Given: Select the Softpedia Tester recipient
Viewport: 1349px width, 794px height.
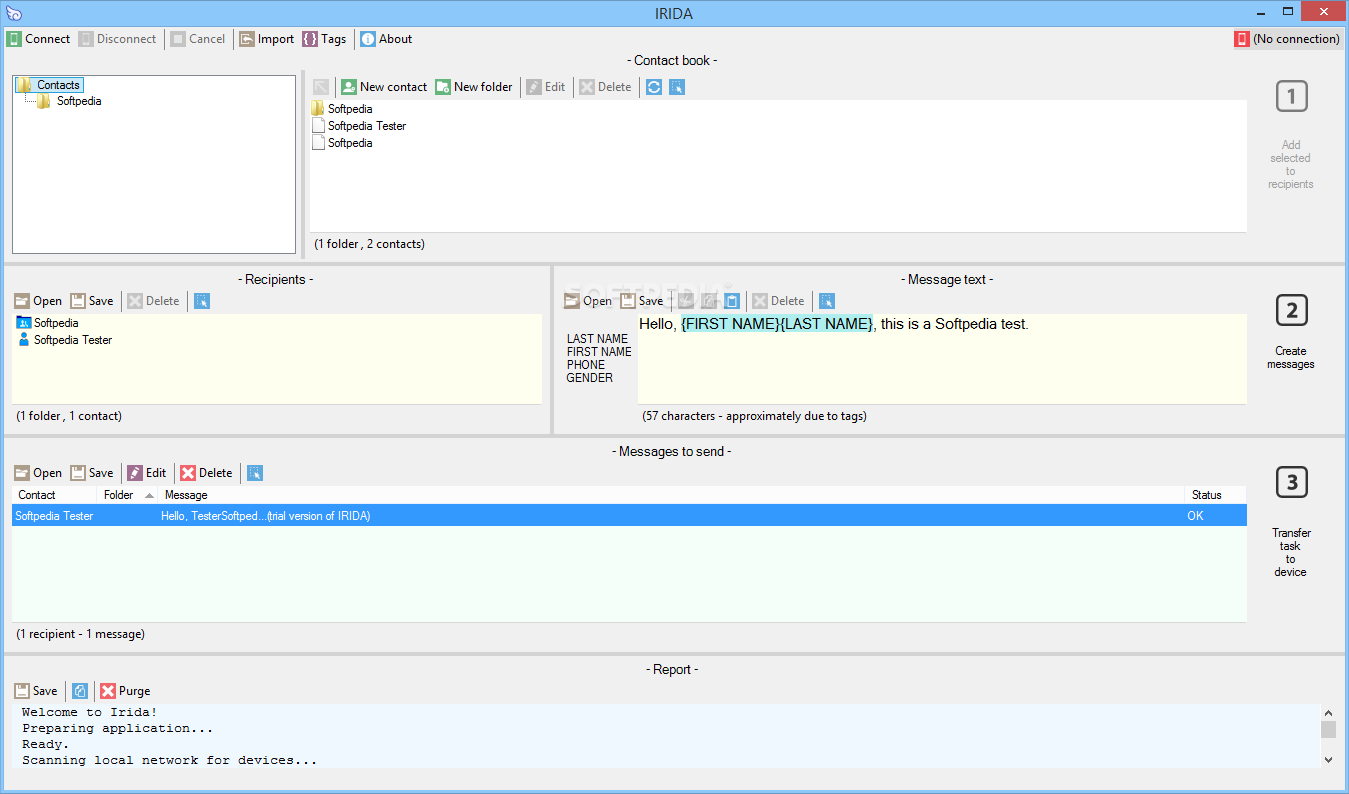Looking at the screenshot, I should click(x=64, y=340).
